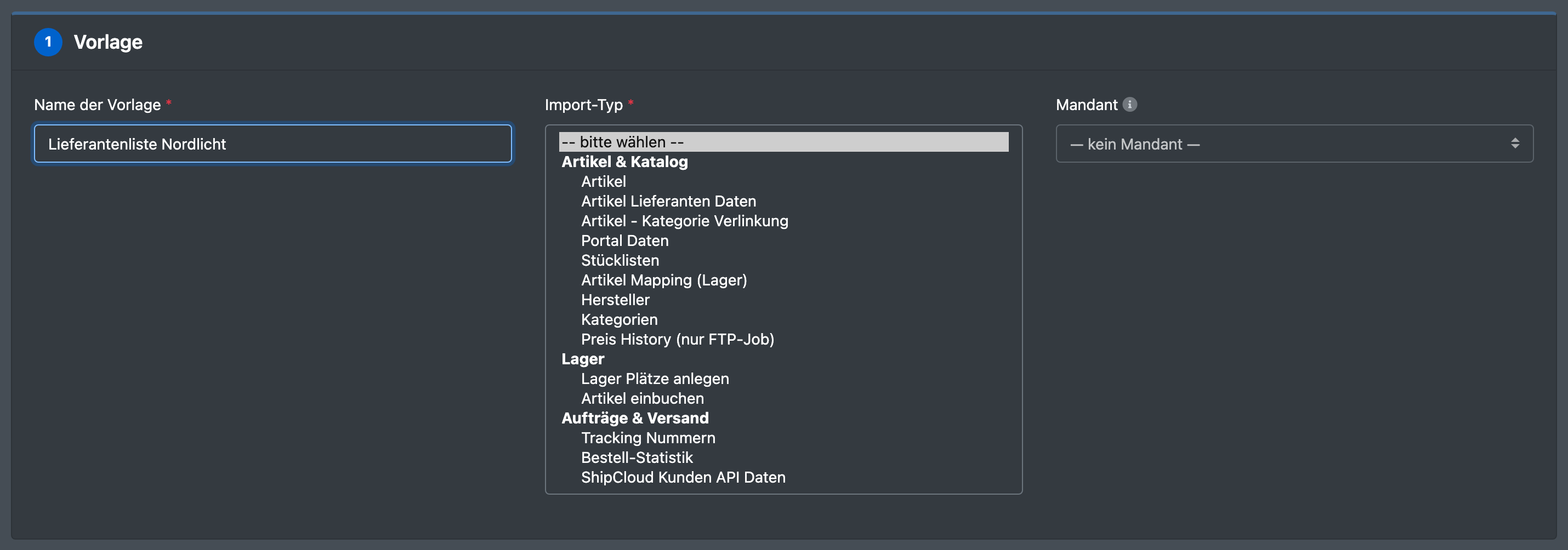Select the '-- bitte wählen --' option
Image resolution: width=1568 pixels, height=550 pixels.
(783, 142)
